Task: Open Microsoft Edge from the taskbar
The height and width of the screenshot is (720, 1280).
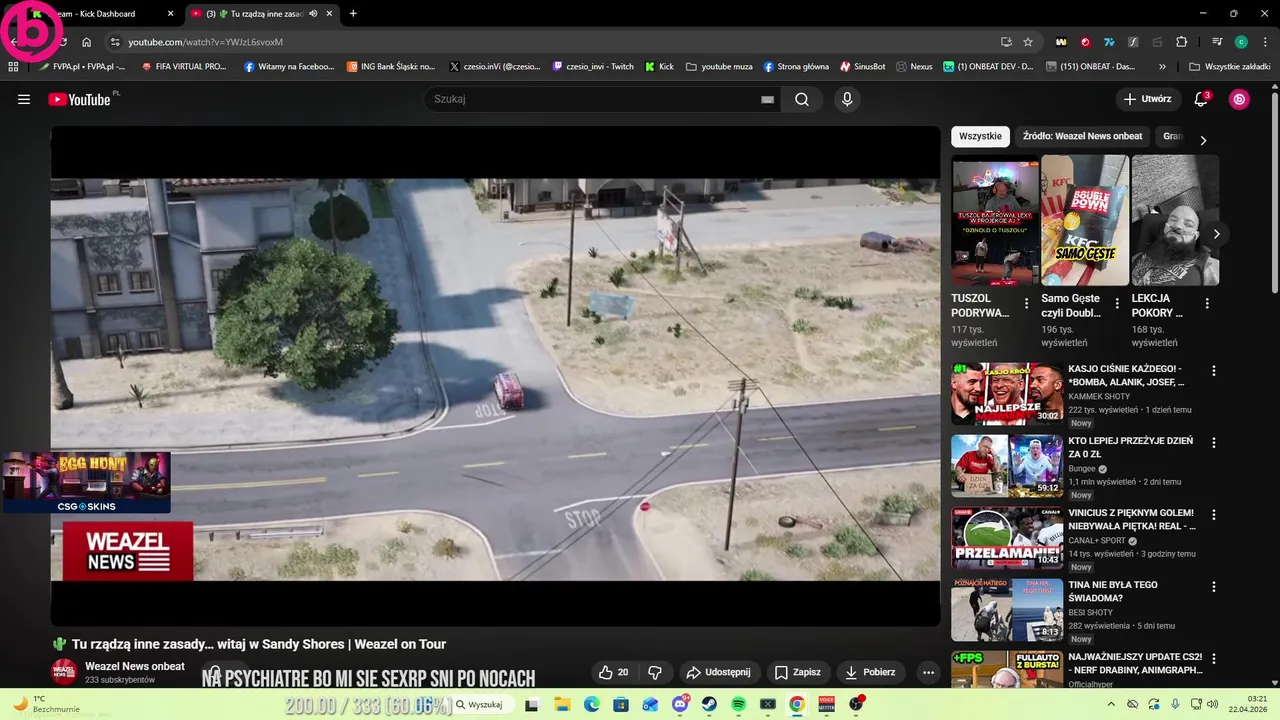Action: pos(592,704)
